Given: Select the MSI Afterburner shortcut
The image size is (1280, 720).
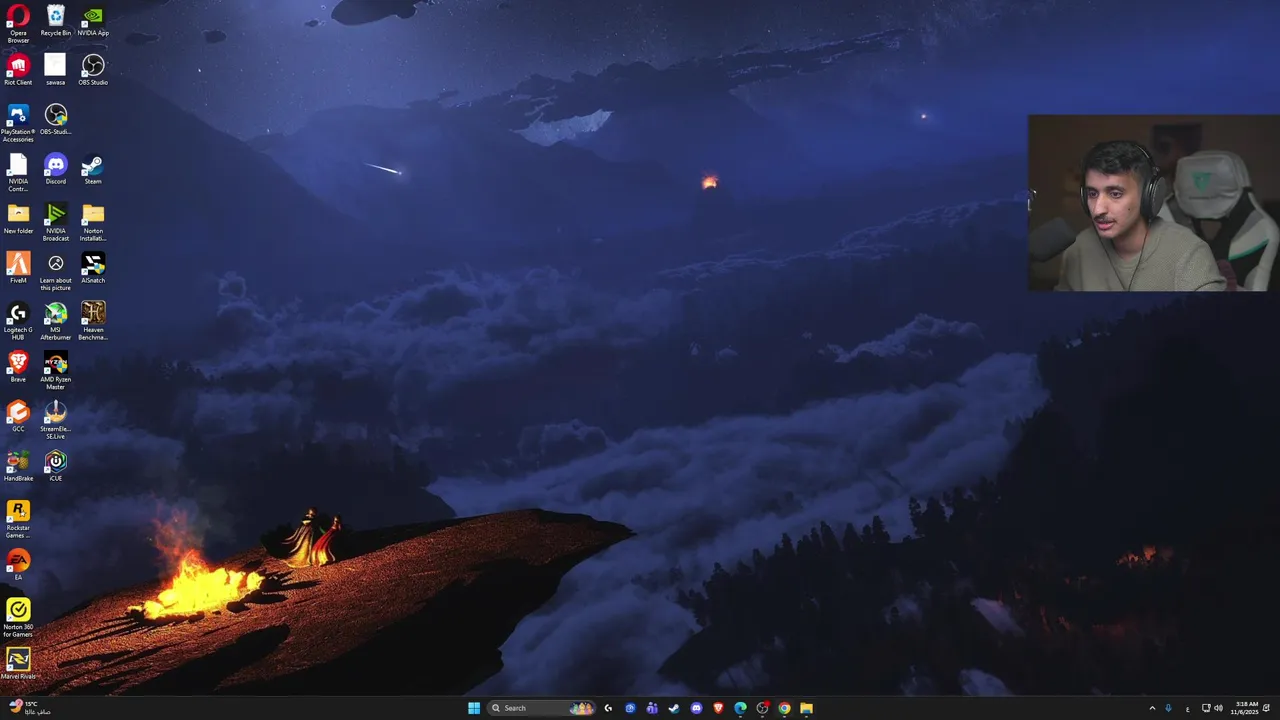Looking at the screenshot, I should click(x=55, y=322).
